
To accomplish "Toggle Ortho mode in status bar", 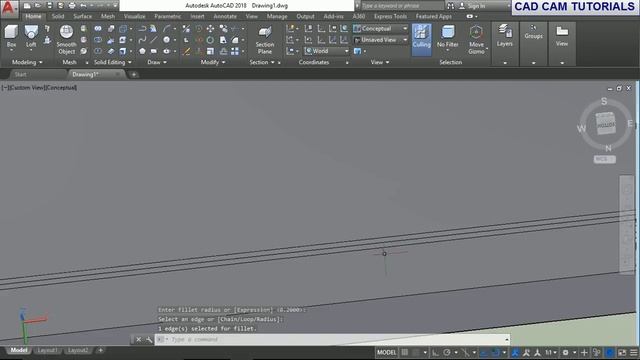I will [436, 352].
